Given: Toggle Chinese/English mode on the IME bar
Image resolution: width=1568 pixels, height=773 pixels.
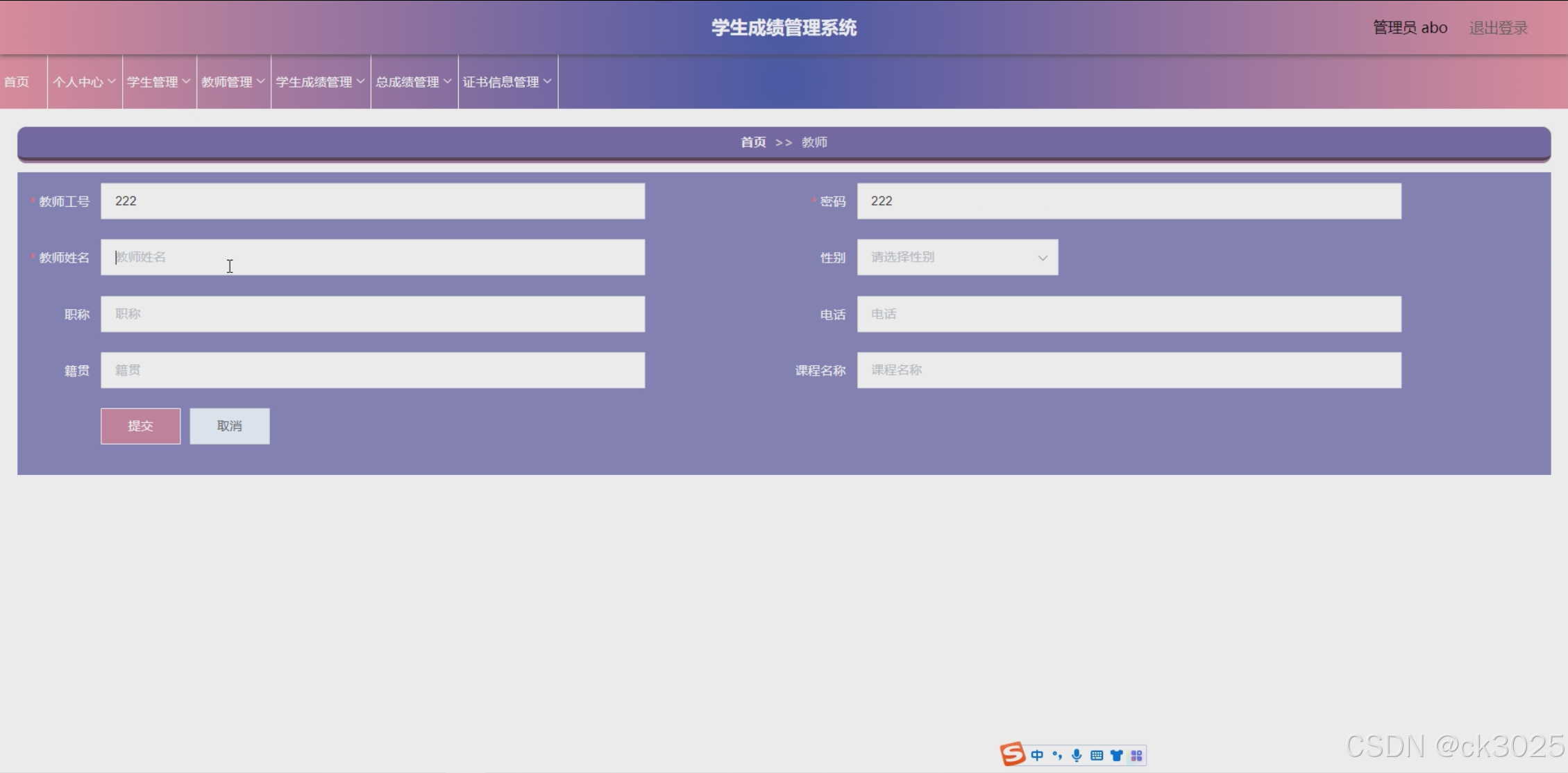Looking at the screenshot, I should tap(1037, 756).
